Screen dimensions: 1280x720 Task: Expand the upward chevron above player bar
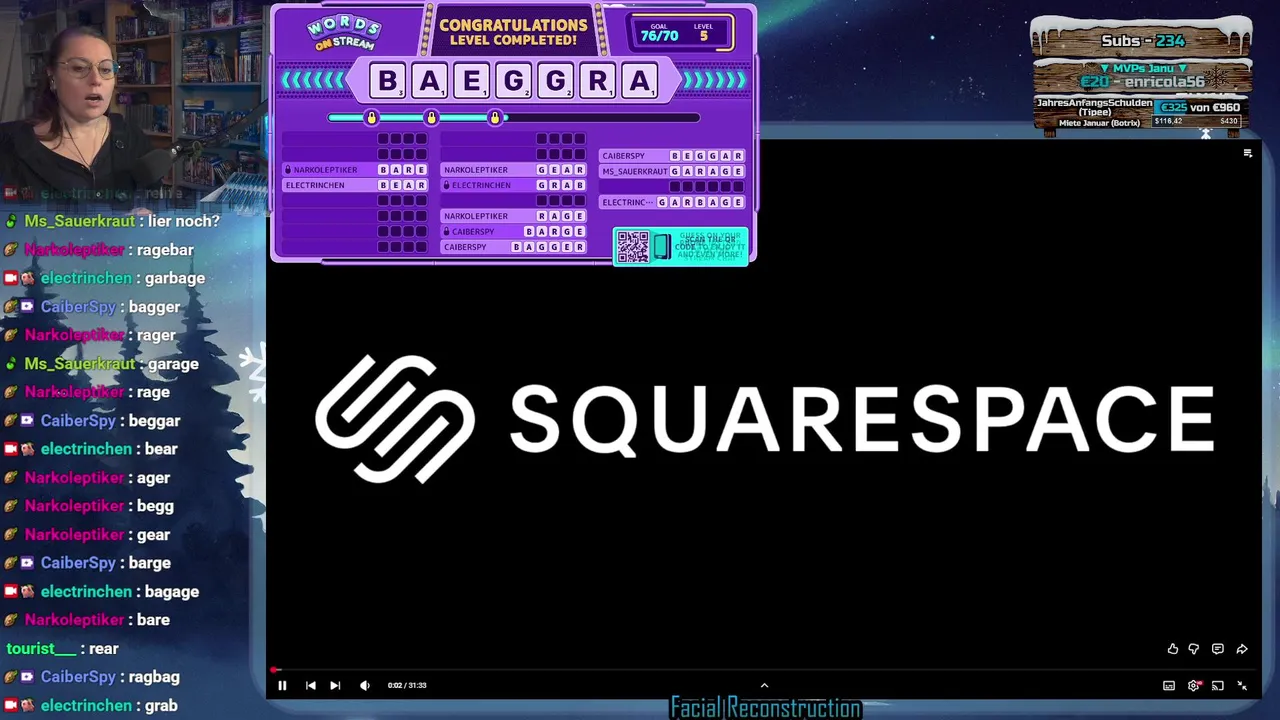point(764,685)
